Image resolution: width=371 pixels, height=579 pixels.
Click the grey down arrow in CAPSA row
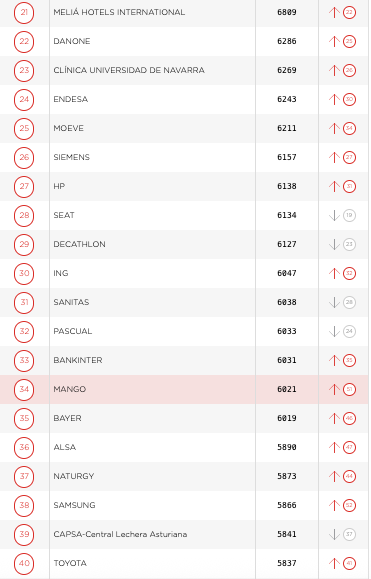click(x=334, y=534)
